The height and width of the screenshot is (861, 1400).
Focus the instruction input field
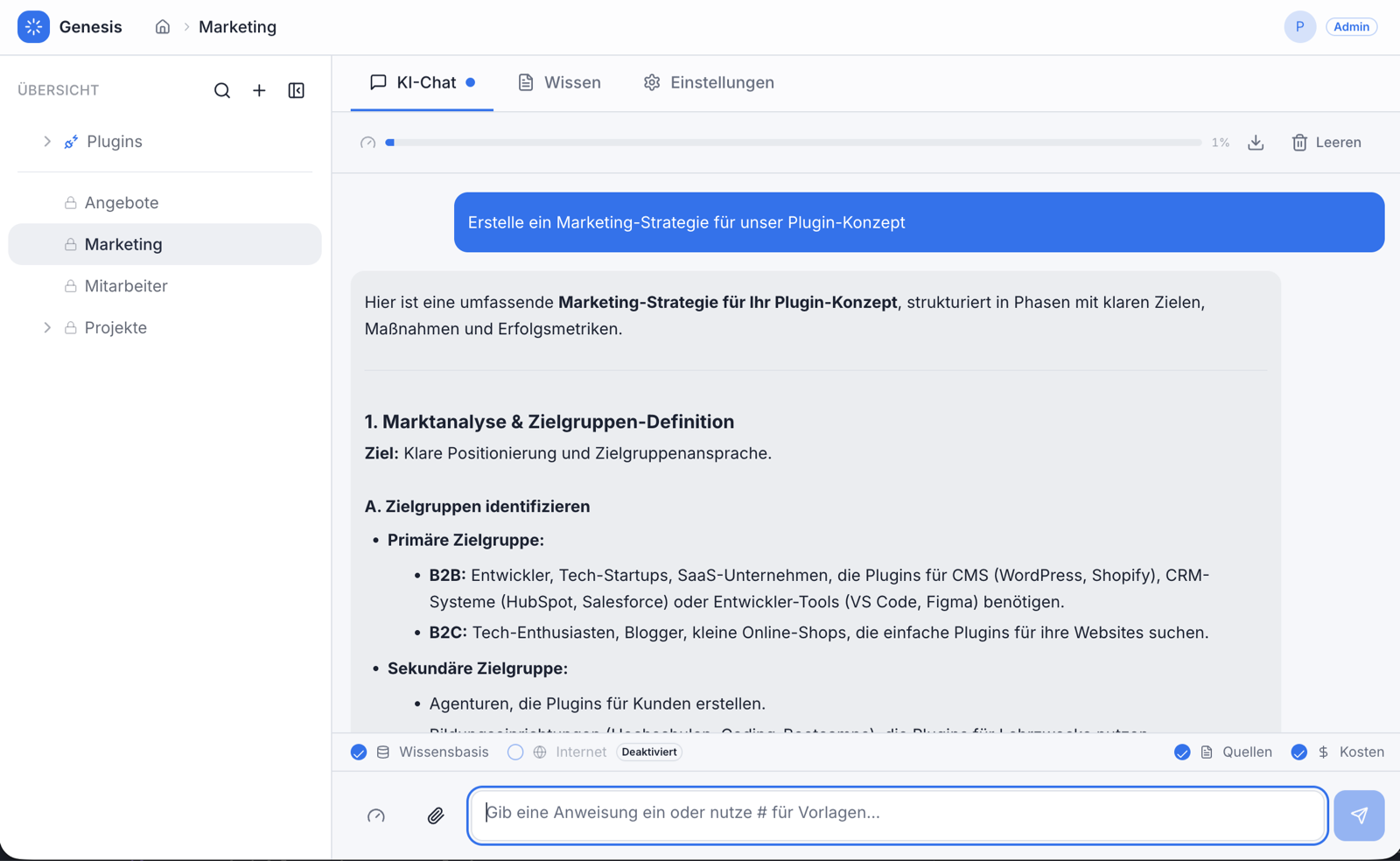click(898, 815)
